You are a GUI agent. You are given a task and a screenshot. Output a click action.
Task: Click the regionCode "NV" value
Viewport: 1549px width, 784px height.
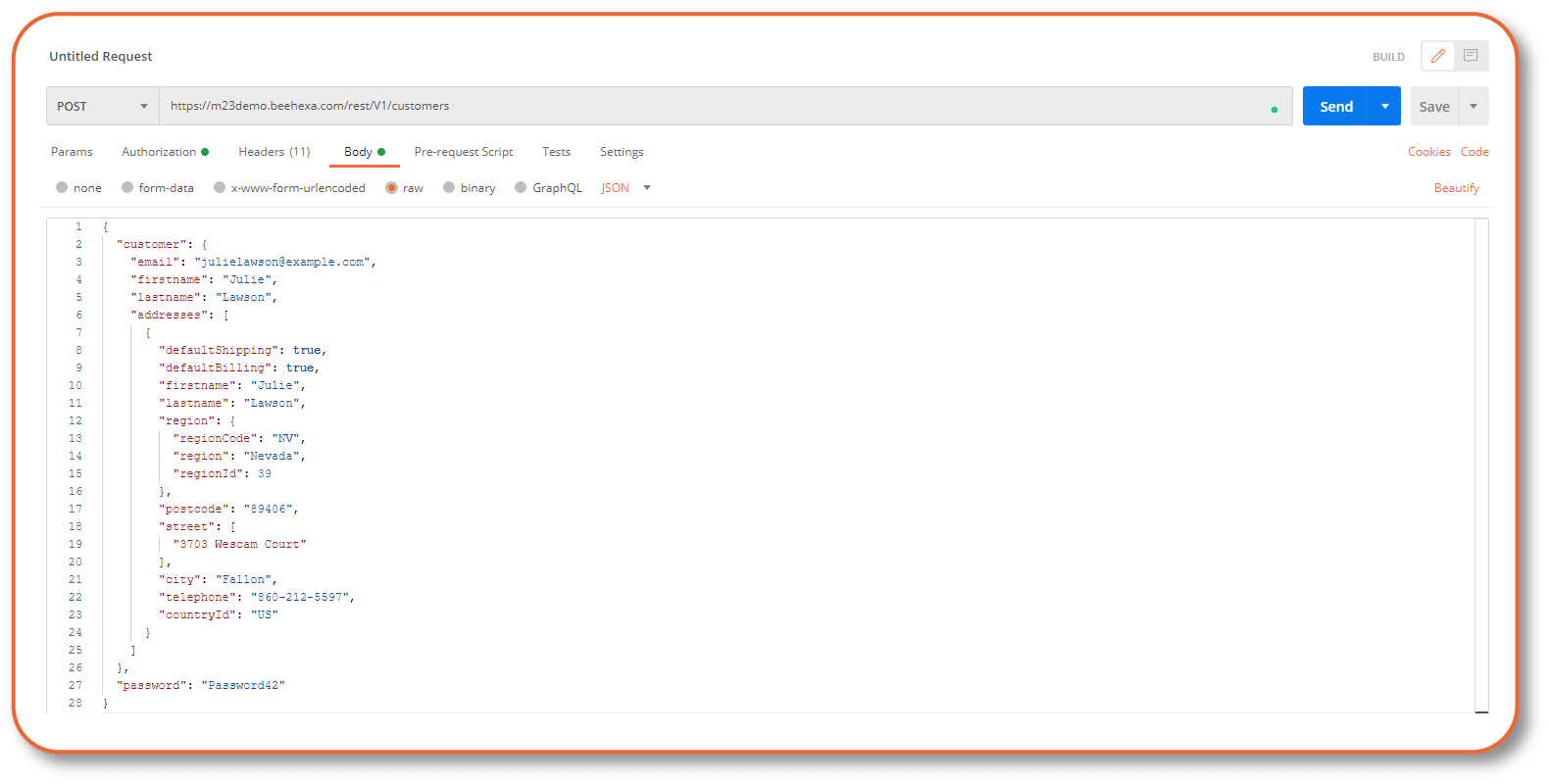pyautogui.click(x=285, y=438)
